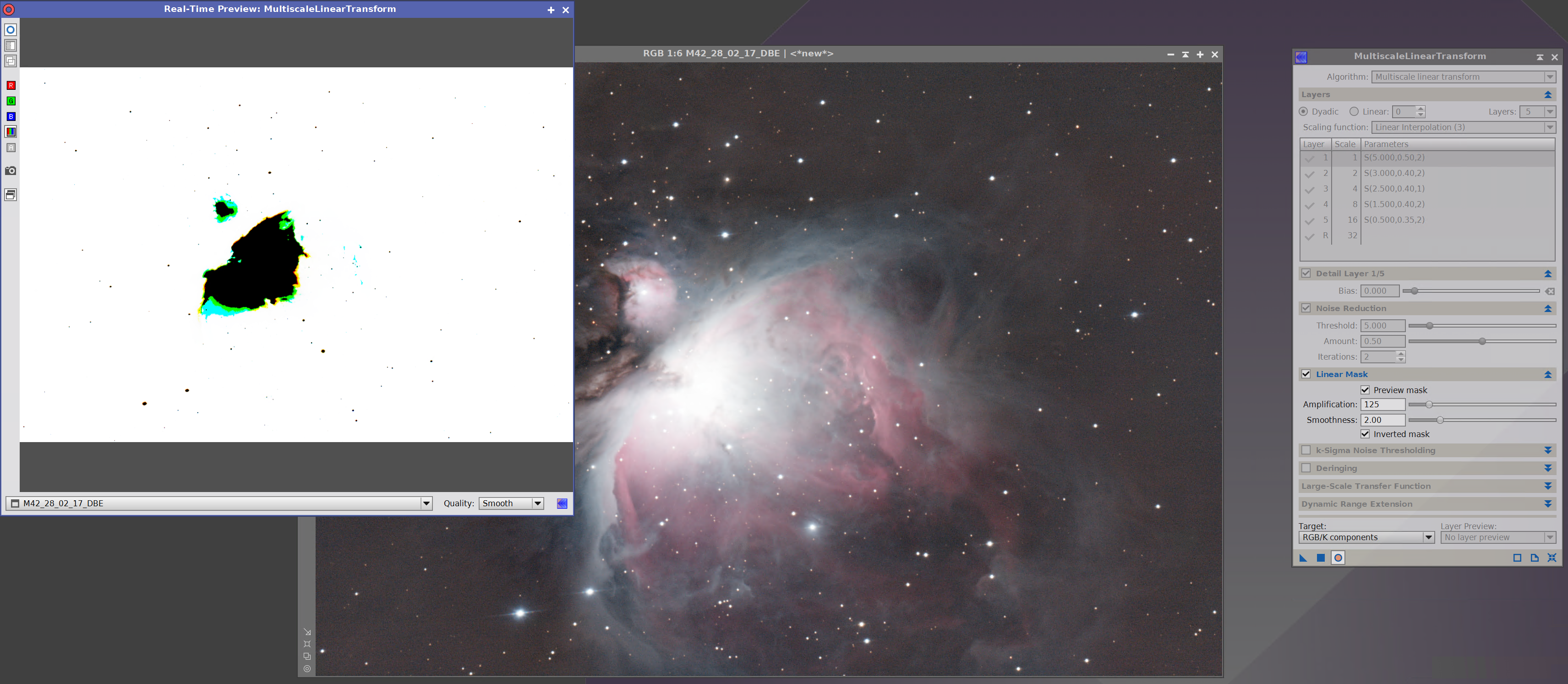Expand the Deringing section arrow
This screenshot has height=684, width=1568.
click(1548, 468)
